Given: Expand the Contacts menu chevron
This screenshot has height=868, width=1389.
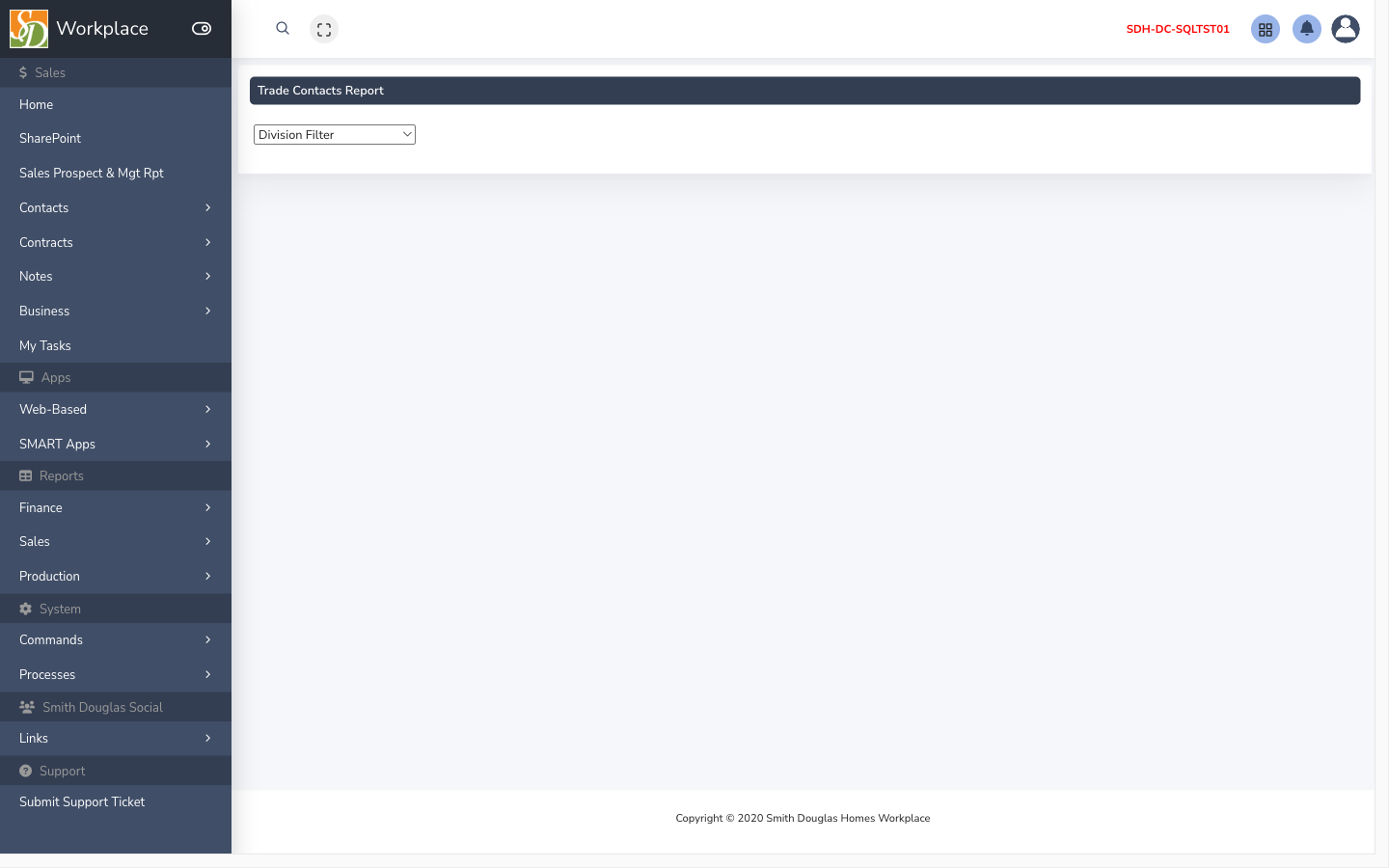Looking at the screenshot, I should (x=207, y=207).
